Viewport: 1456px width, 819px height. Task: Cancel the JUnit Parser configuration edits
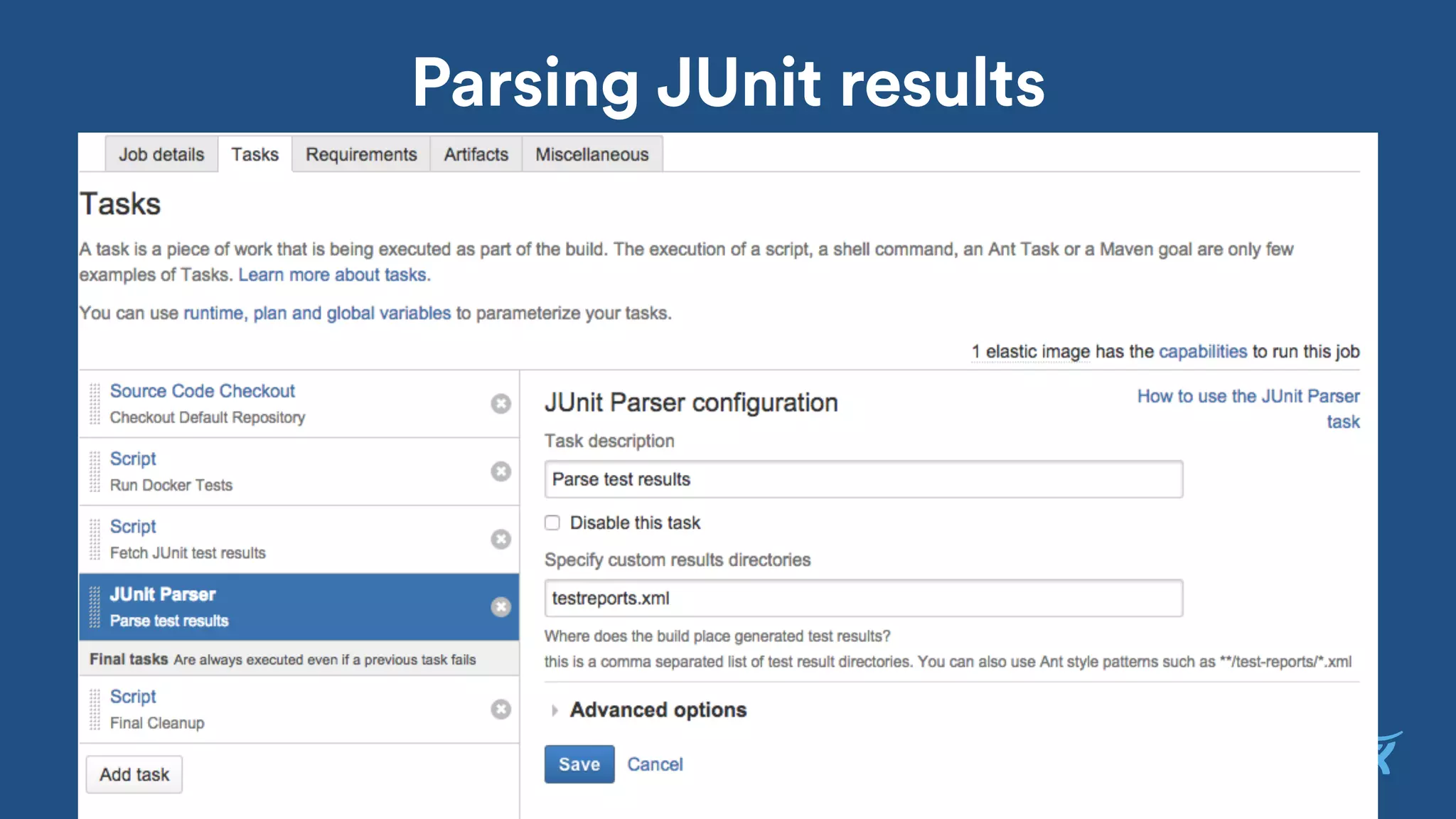655,764
